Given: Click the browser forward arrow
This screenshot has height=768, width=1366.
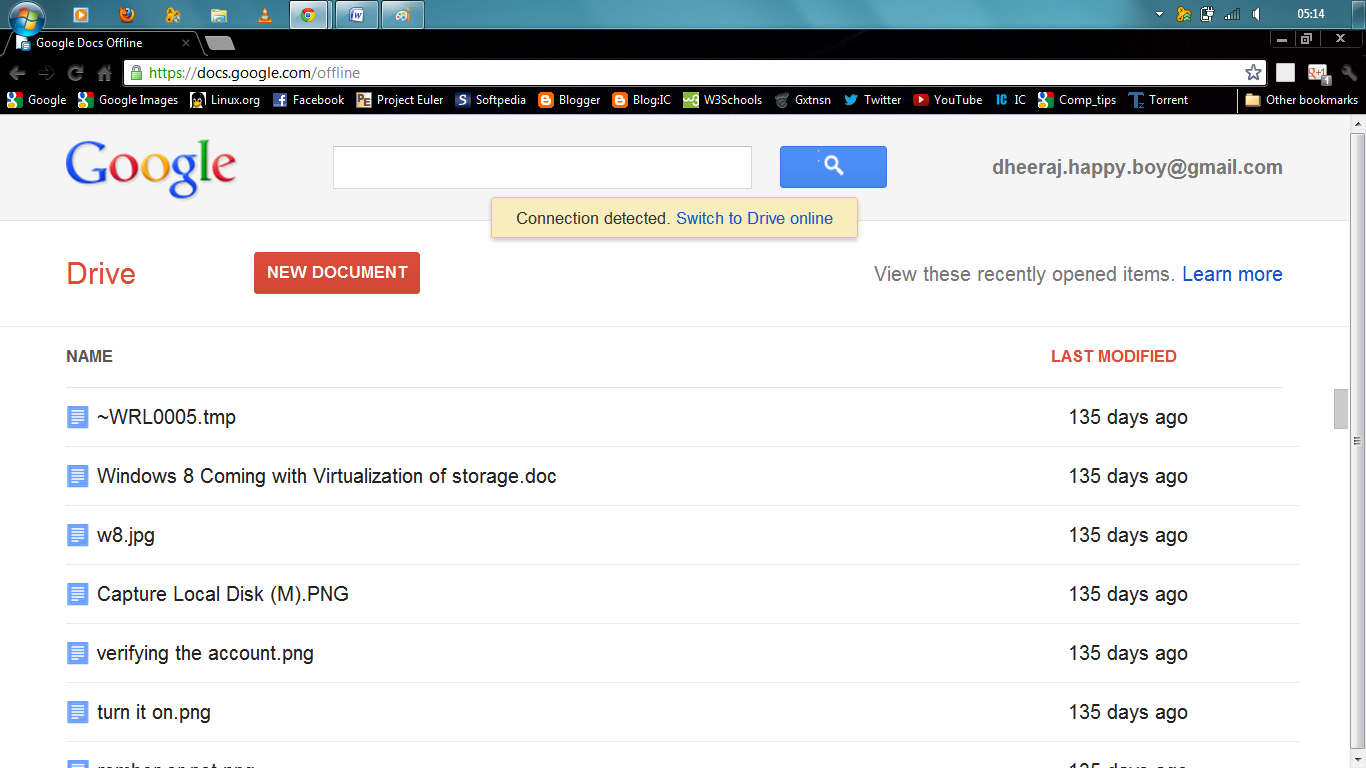Looking at the screenshot, I should [x=46, y=73].
